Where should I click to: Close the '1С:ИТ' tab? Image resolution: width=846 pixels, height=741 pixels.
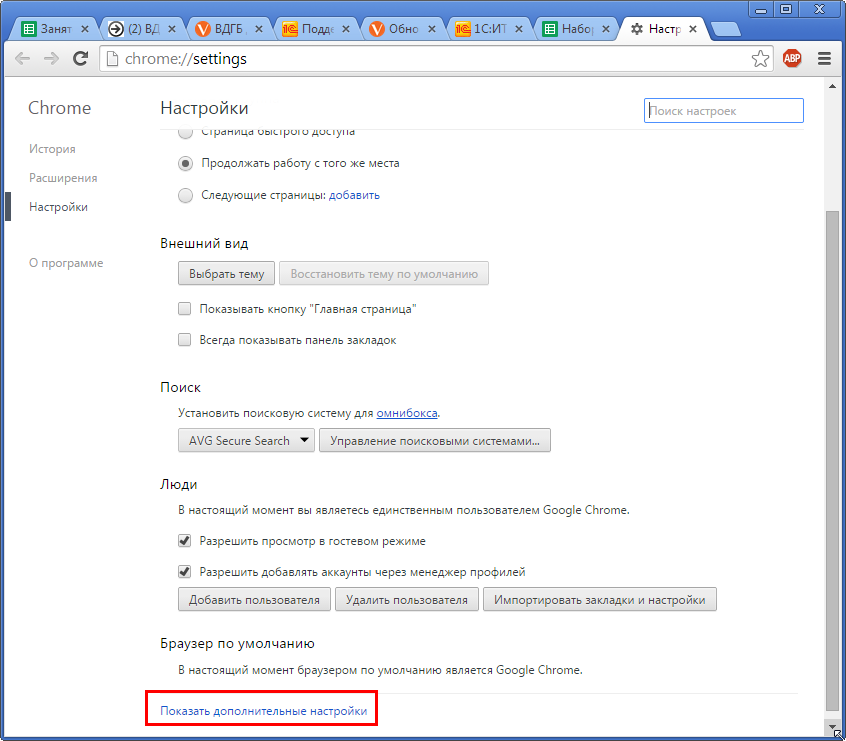pos(518,29)
